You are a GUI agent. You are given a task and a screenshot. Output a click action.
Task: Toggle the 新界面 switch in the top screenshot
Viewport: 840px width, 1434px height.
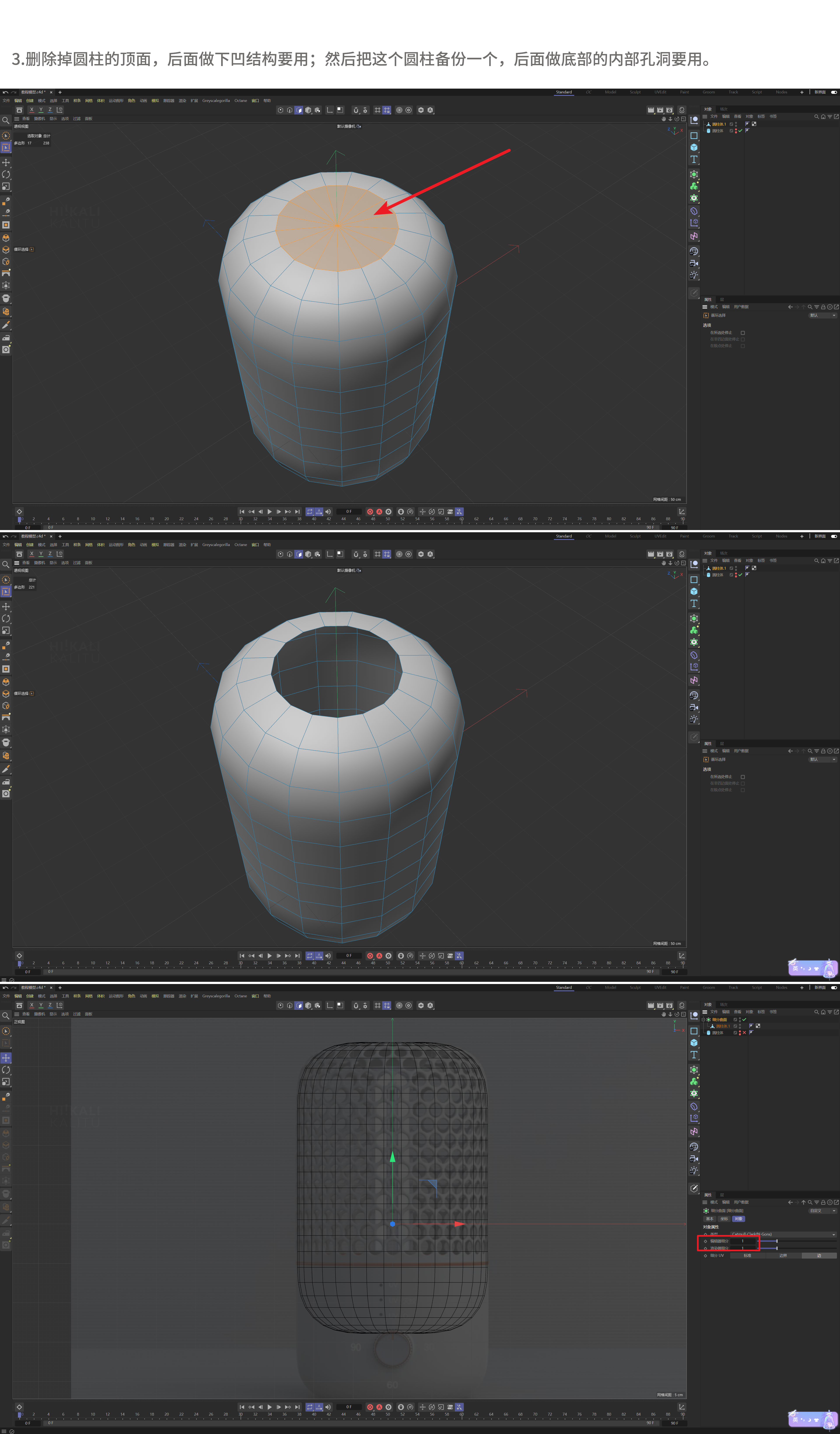pos(834,92)
